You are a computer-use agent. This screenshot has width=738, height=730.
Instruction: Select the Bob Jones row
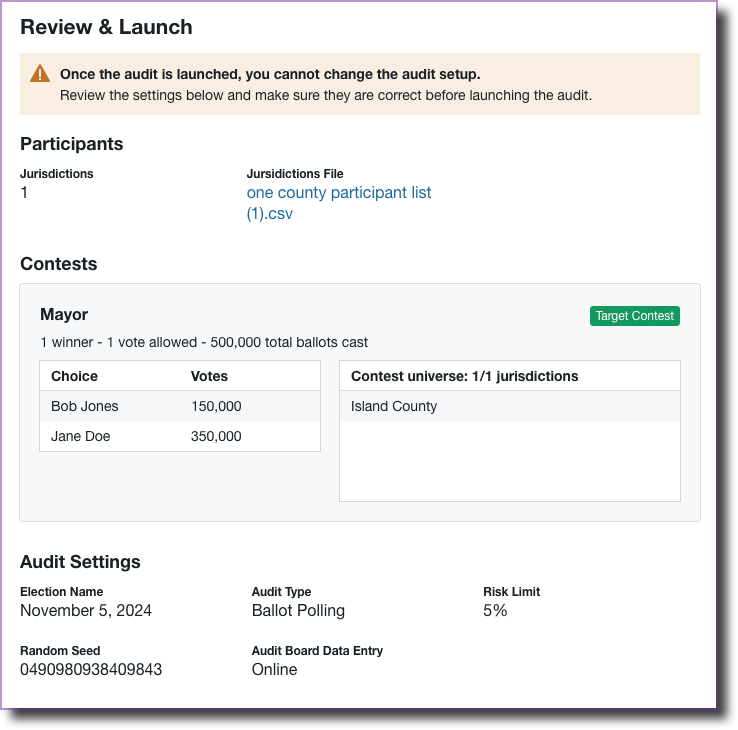tap(85, 406)
